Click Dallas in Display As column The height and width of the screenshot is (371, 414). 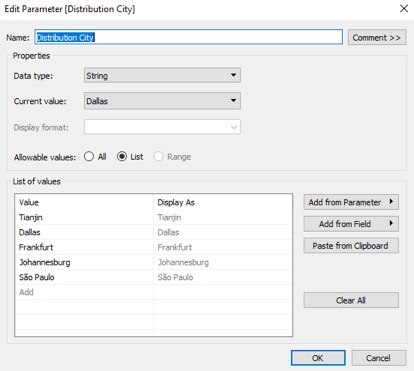click(223, 232)
